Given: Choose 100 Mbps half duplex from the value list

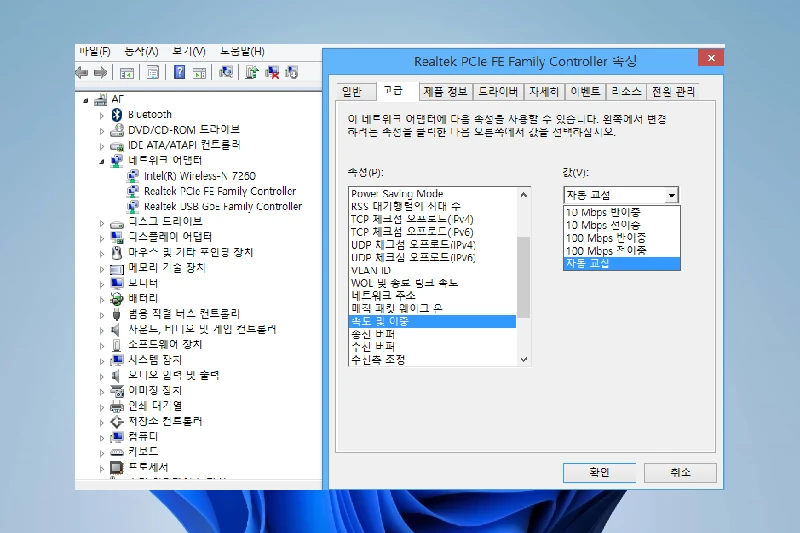Looking at the screenshot, I should pyautogui.click(x=621, y=238).
